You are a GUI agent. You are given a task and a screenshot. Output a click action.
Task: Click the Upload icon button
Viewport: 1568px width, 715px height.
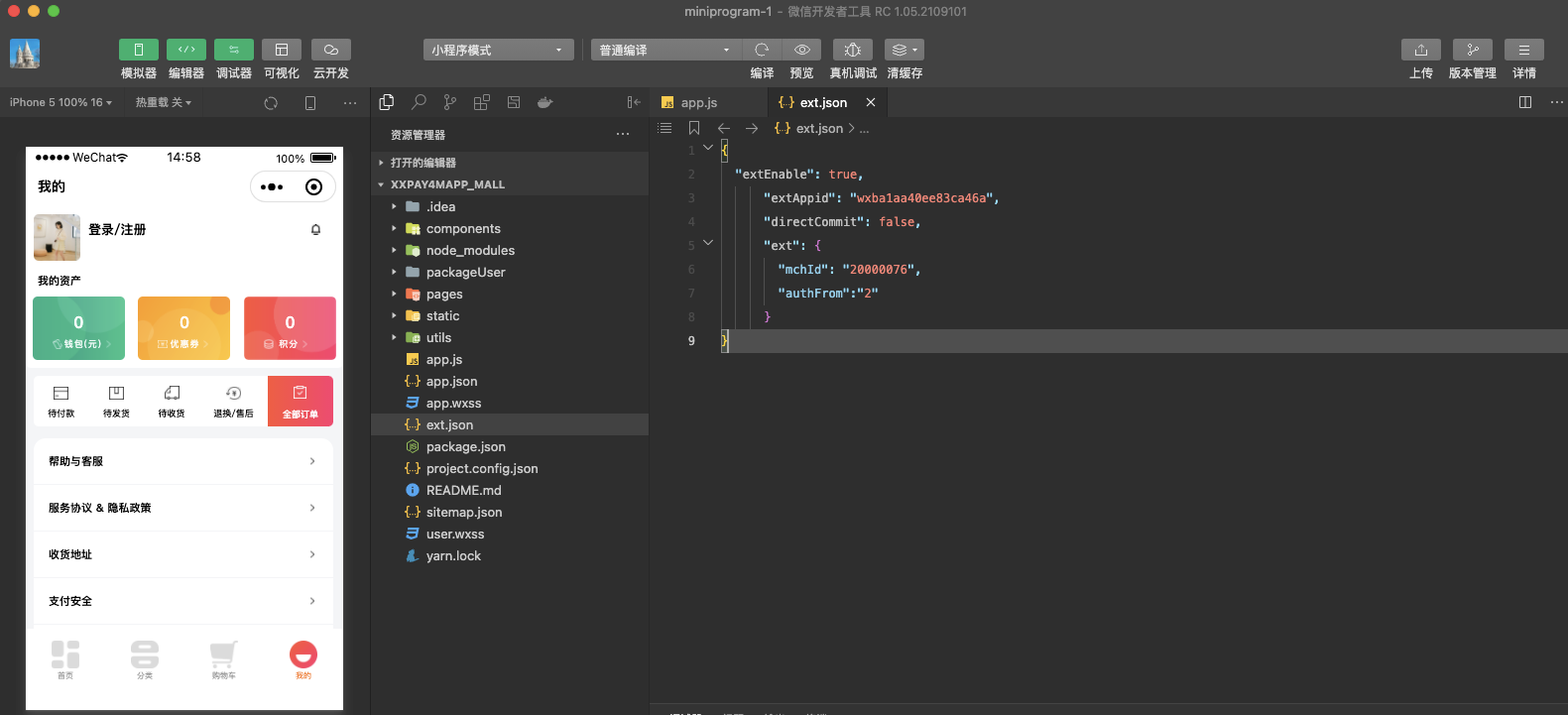pyautogui.click(x=1421, y=50)
